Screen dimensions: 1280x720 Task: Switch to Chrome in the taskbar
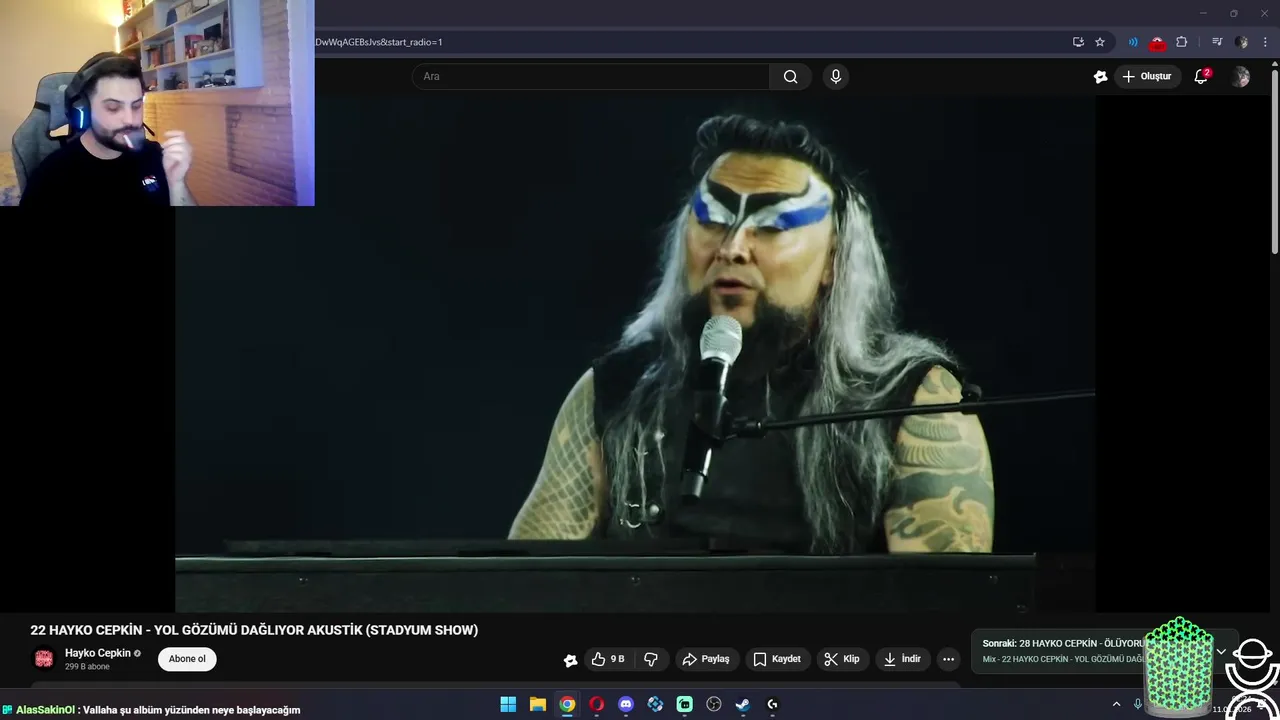point(567,705)
